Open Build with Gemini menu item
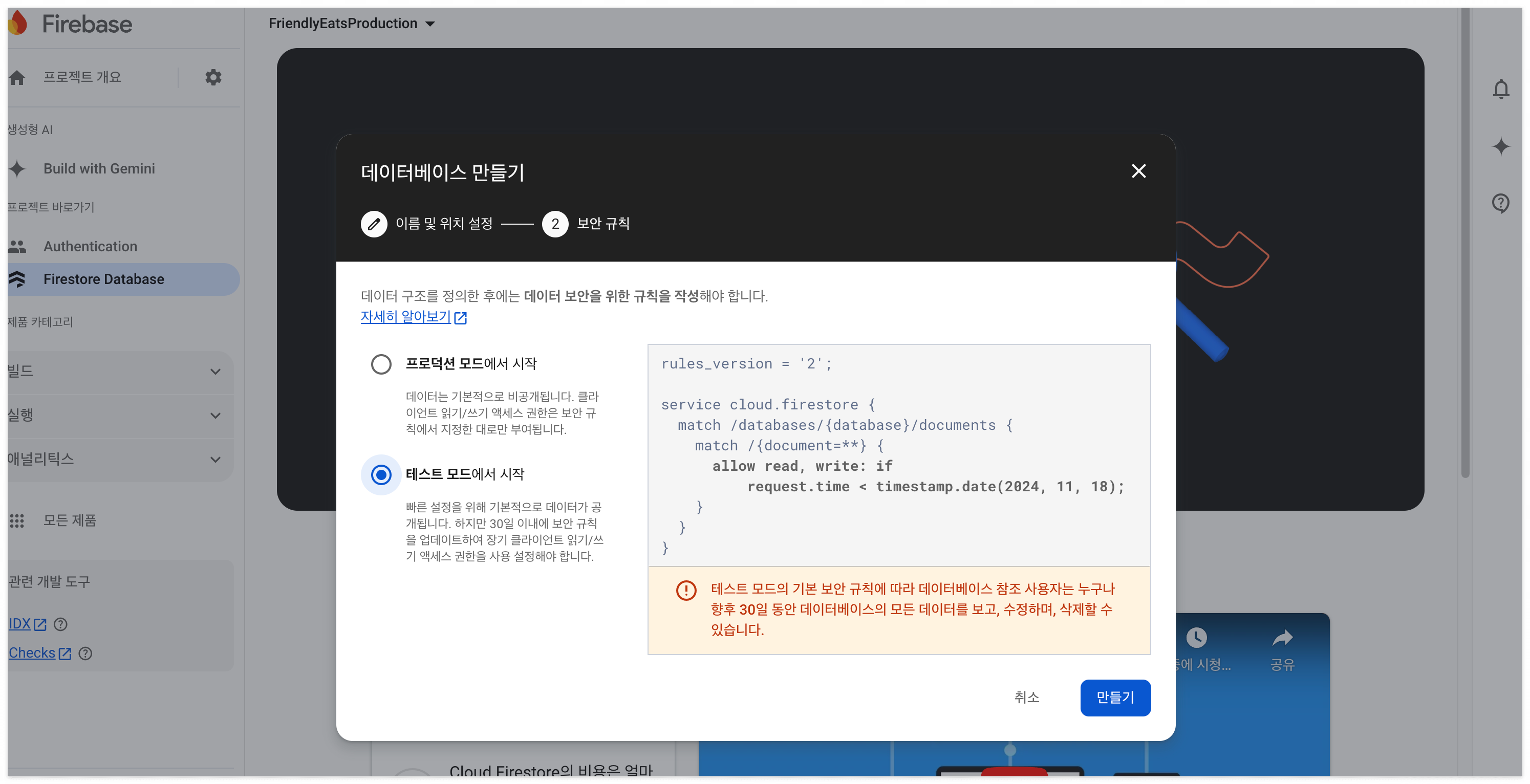The width and height of the screenshot is (1530, 784). click(99, 169)
